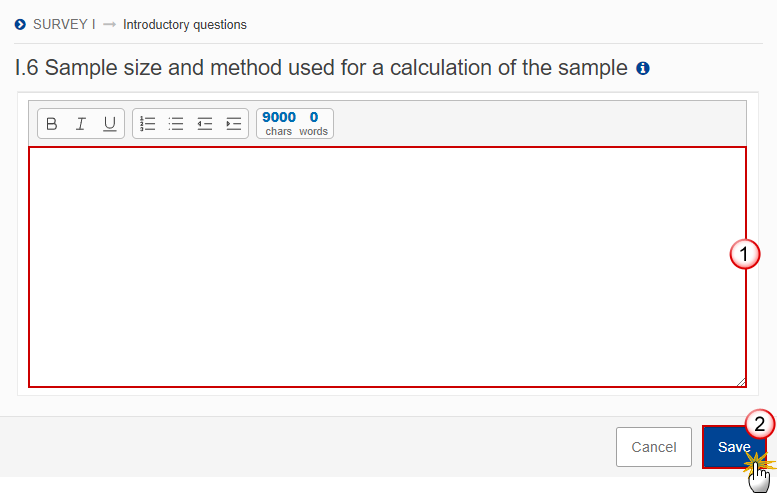Image resolution: width=780 pixels, height=495 pixels.
Task: Open the info icon beside the I.6 heading
Action: point(643,68)
